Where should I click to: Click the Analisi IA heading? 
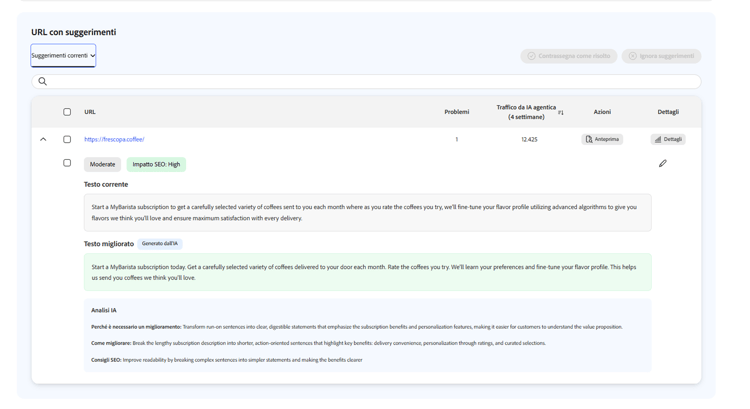(104, 310)
